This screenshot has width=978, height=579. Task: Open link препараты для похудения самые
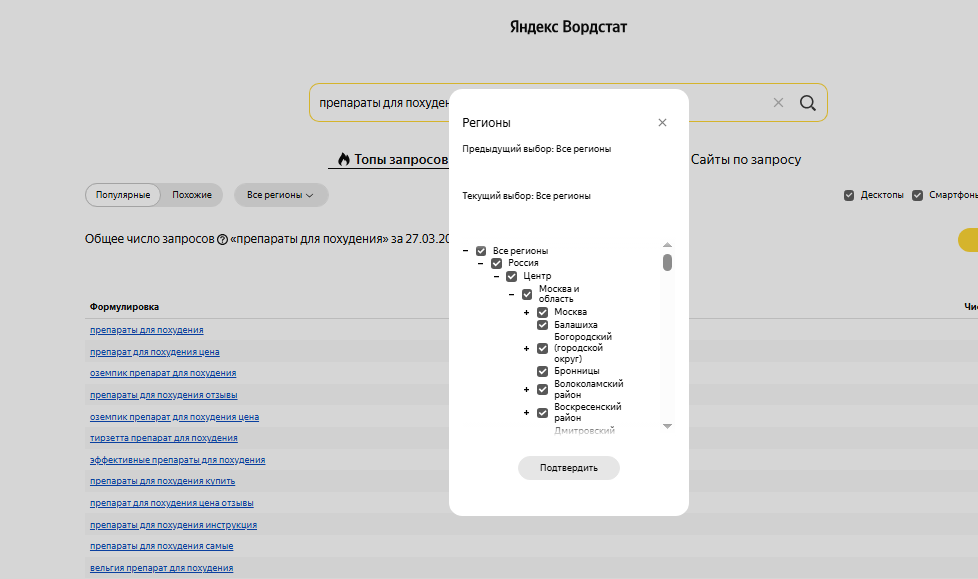tap(162, 546)
